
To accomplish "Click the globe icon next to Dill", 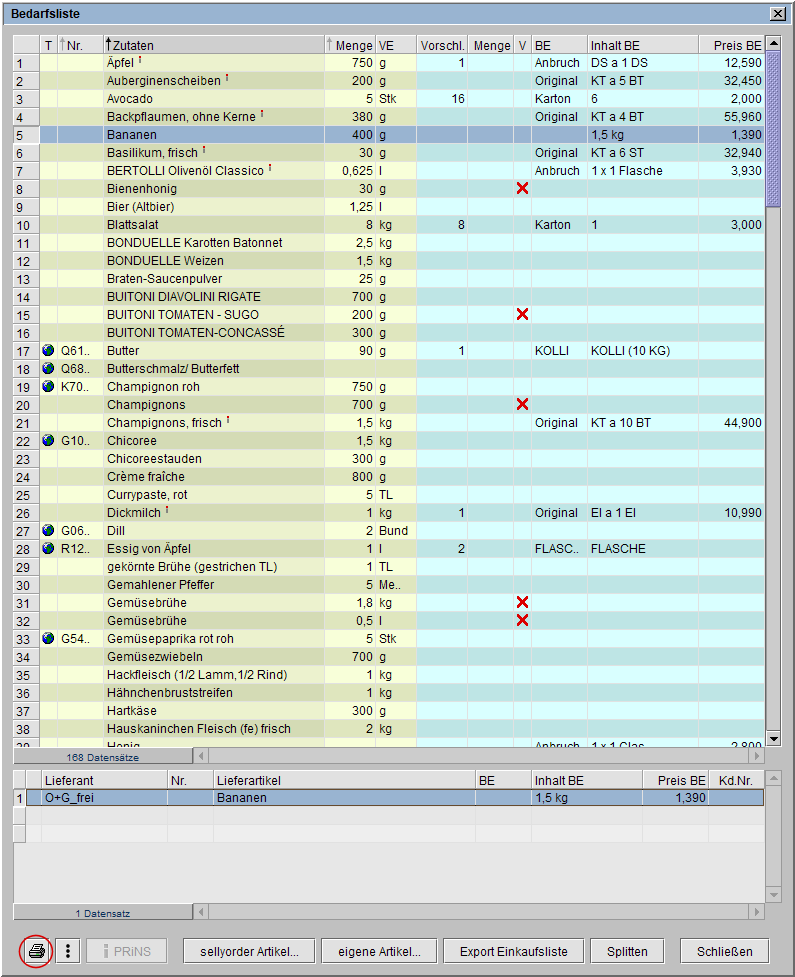I will point(48,531).
